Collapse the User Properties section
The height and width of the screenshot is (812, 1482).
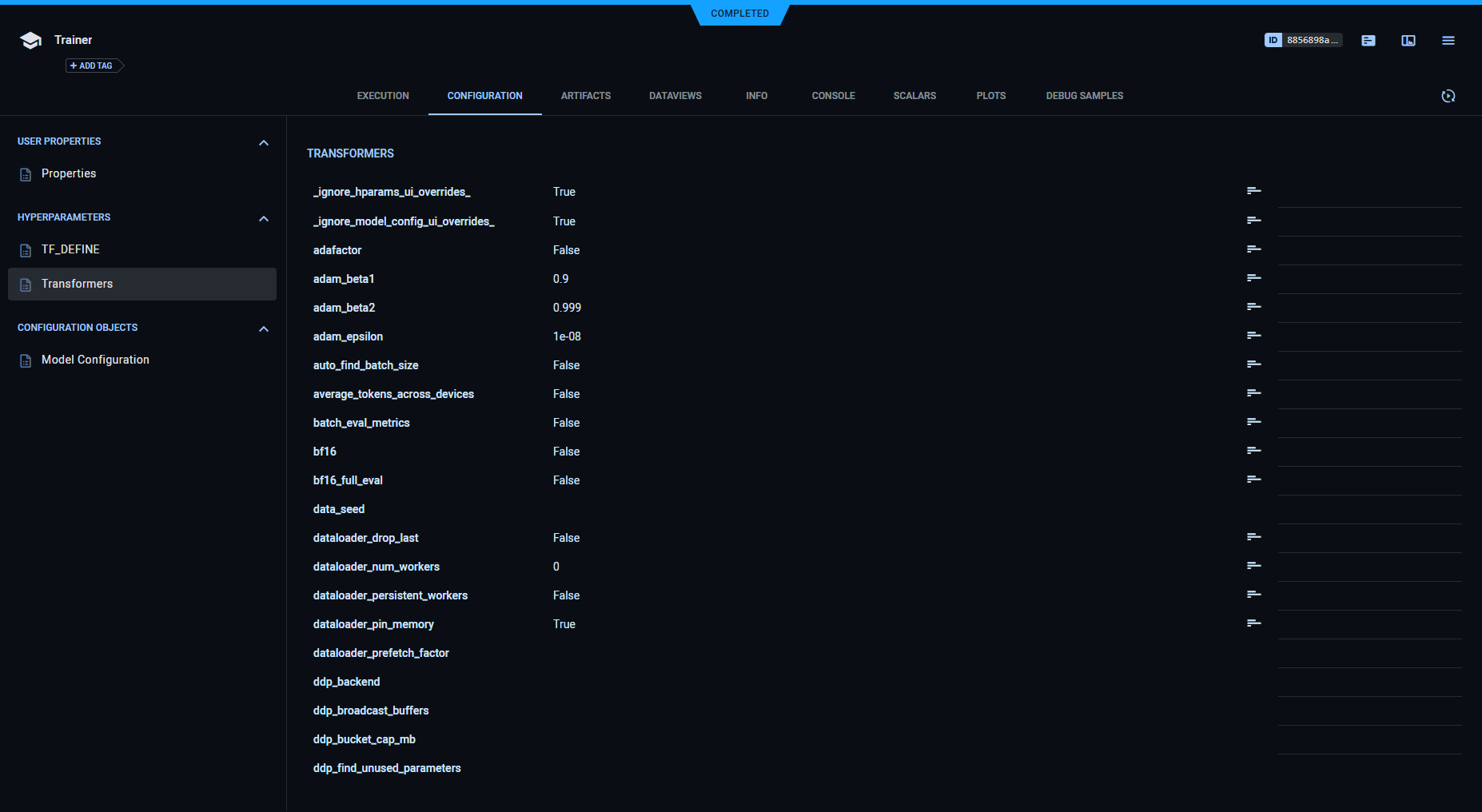pos(264,142)
